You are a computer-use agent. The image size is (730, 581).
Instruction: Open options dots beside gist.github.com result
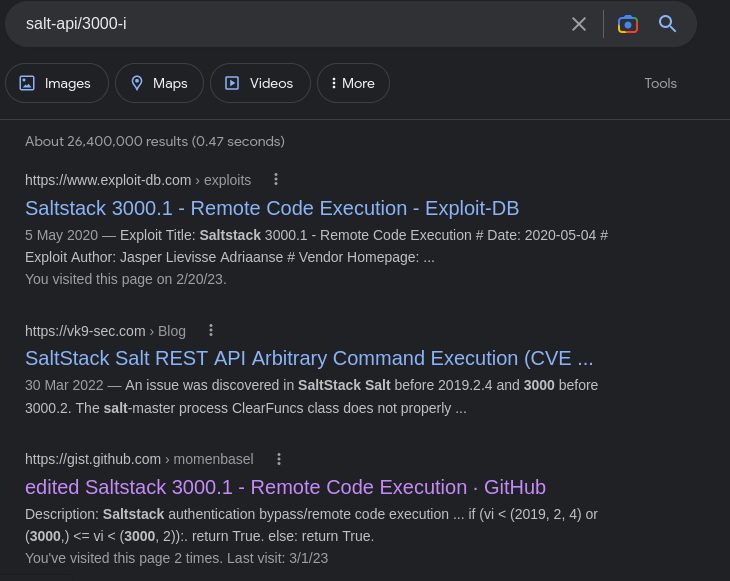[279, 459]
